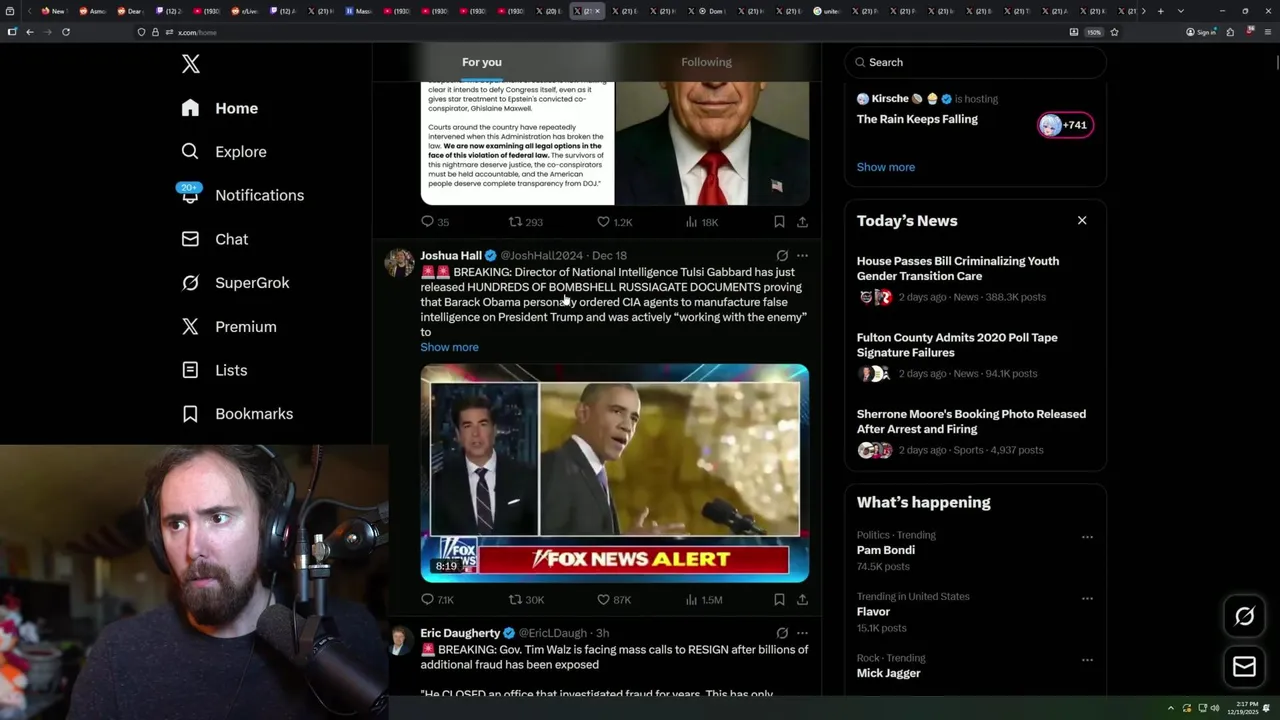Switch to the For you tab

coord(482,62)
